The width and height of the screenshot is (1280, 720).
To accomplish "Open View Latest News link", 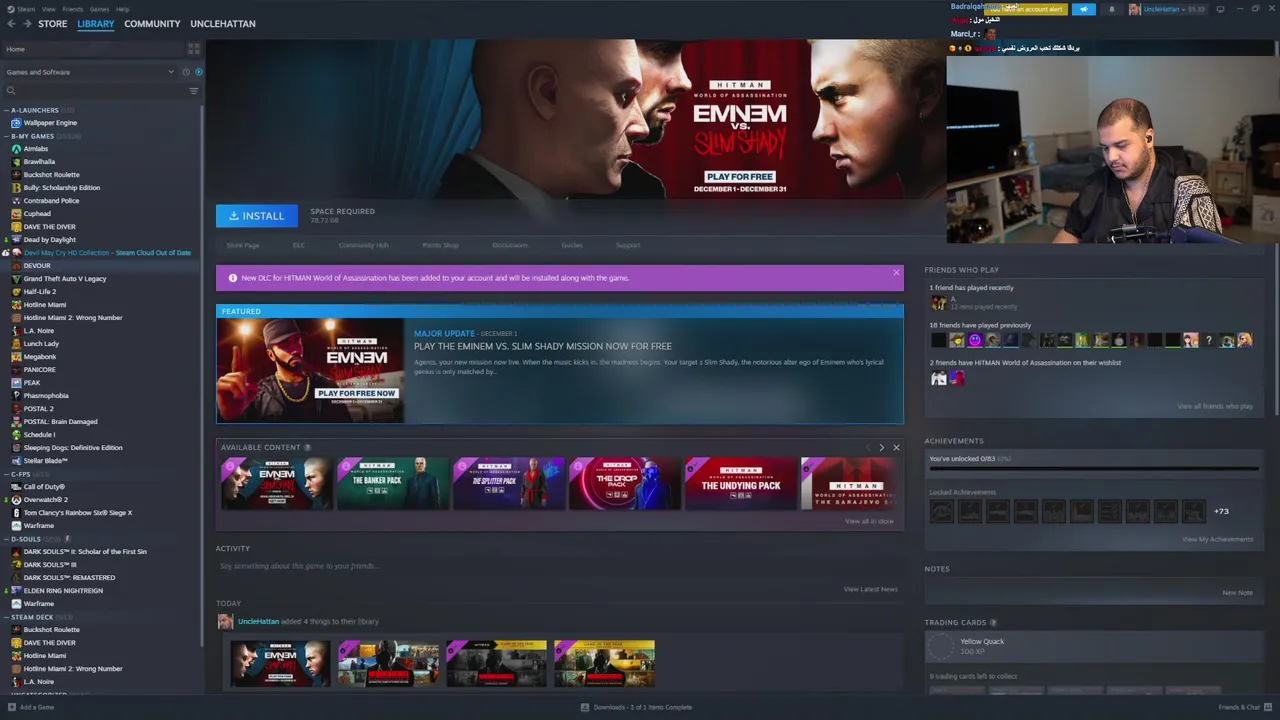I will point(870,589).
